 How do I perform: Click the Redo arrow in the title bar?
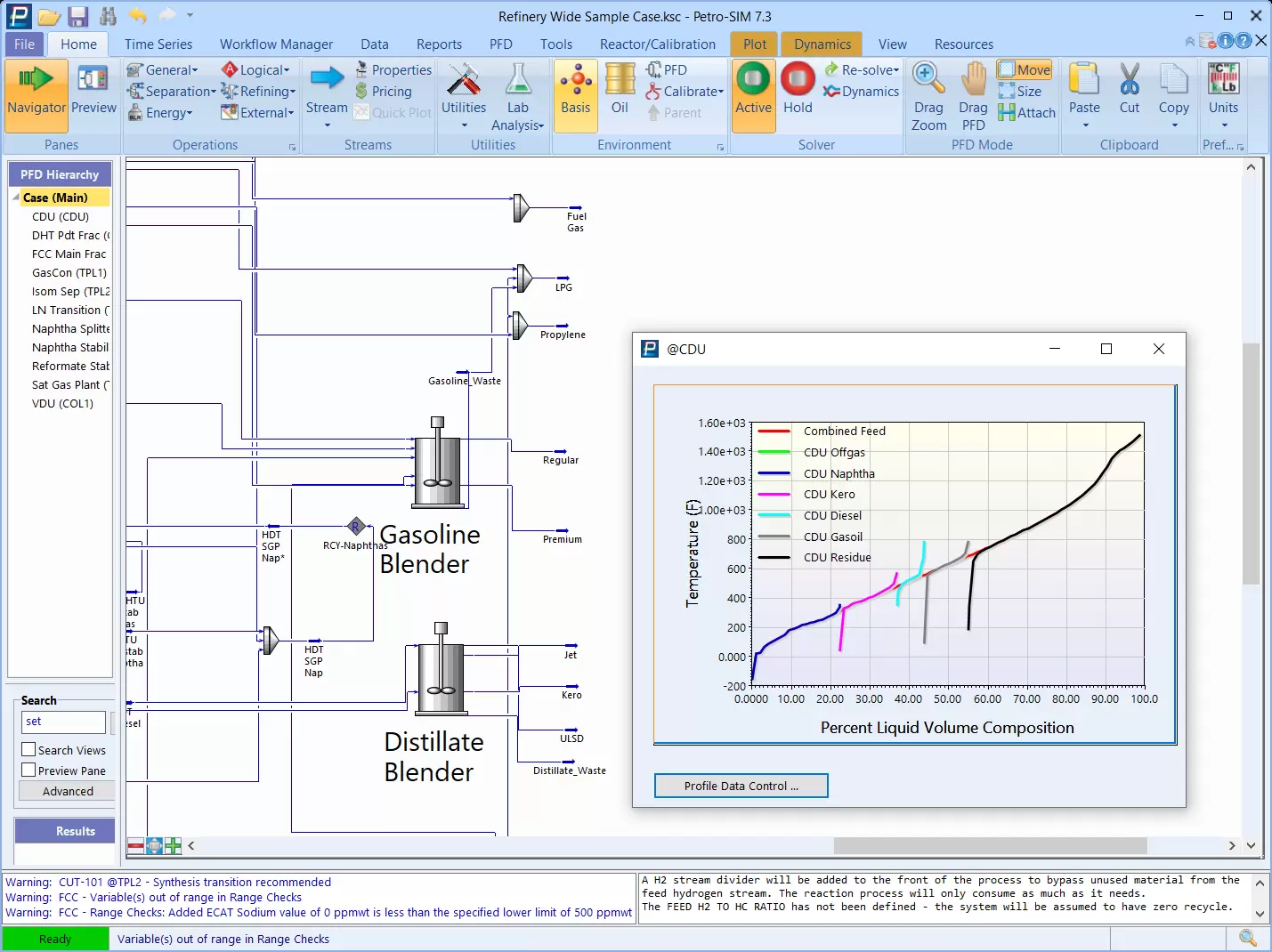(x=166, y=15)
